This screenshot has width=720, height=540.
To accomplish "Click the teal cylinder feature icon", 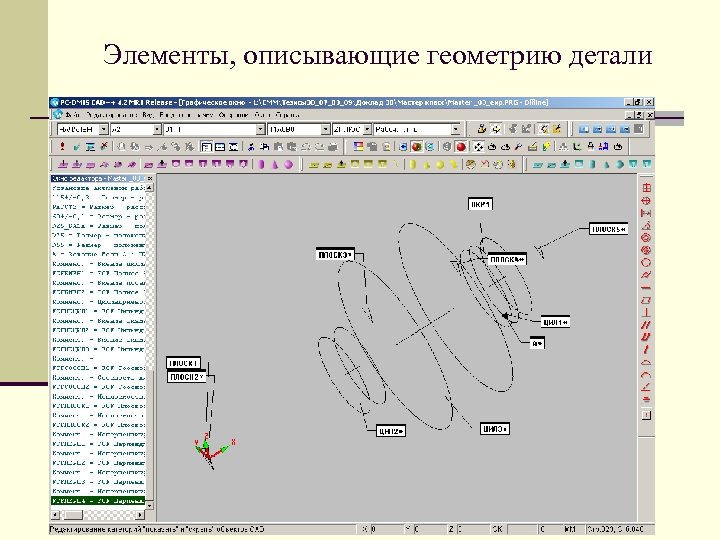I will click(x=592, y=164).
